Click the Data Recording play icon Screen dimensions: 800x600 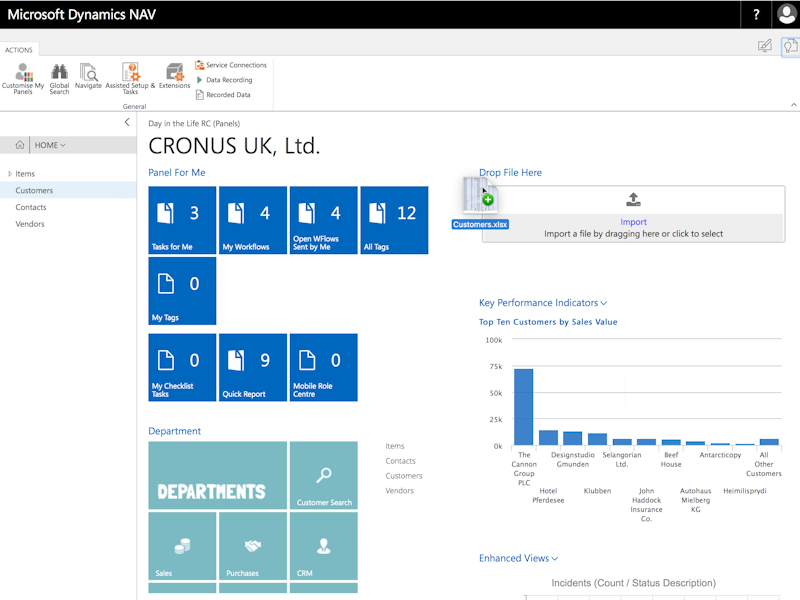[x=199, y=80]
